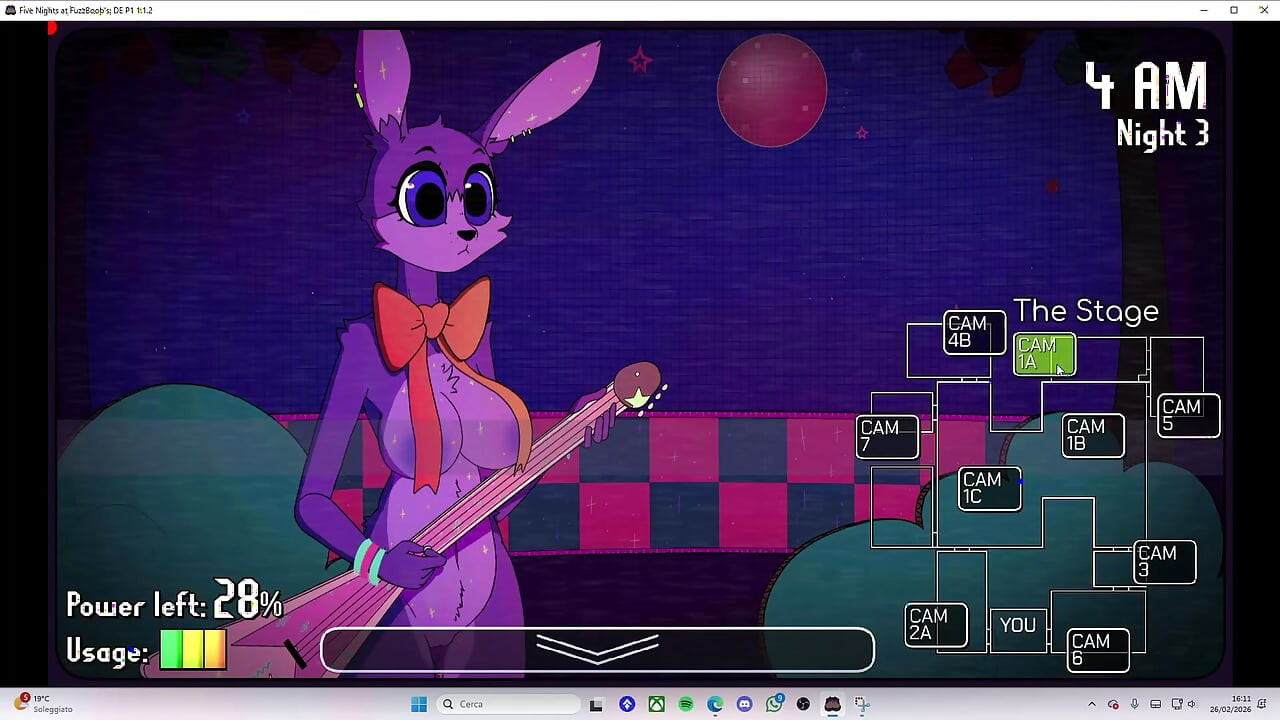Select the CAM 7 camera
This screenshot has width=1280, height=720.
[887, 436]
